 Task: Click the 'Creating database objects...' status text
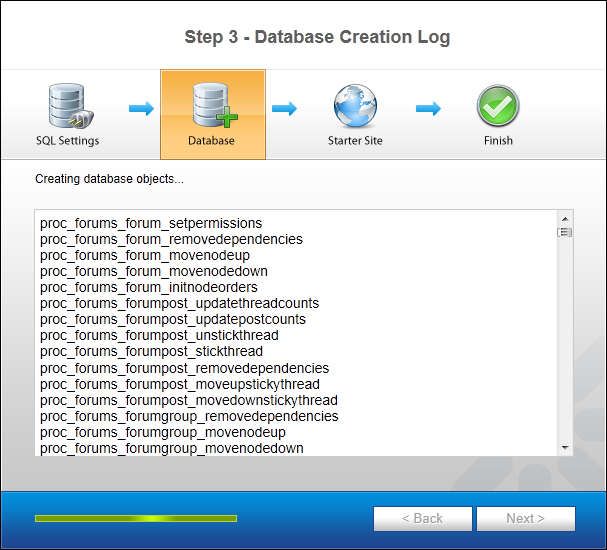[109, 179]
